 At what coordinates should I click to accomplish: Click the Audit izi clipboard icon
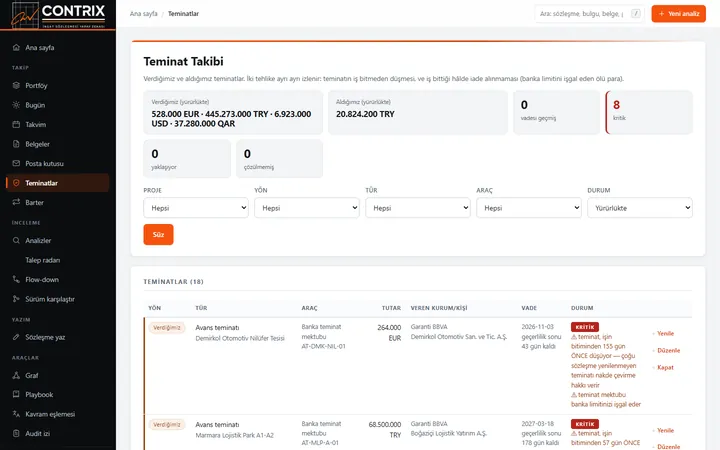pyautogui.click(x=16, y=433)
